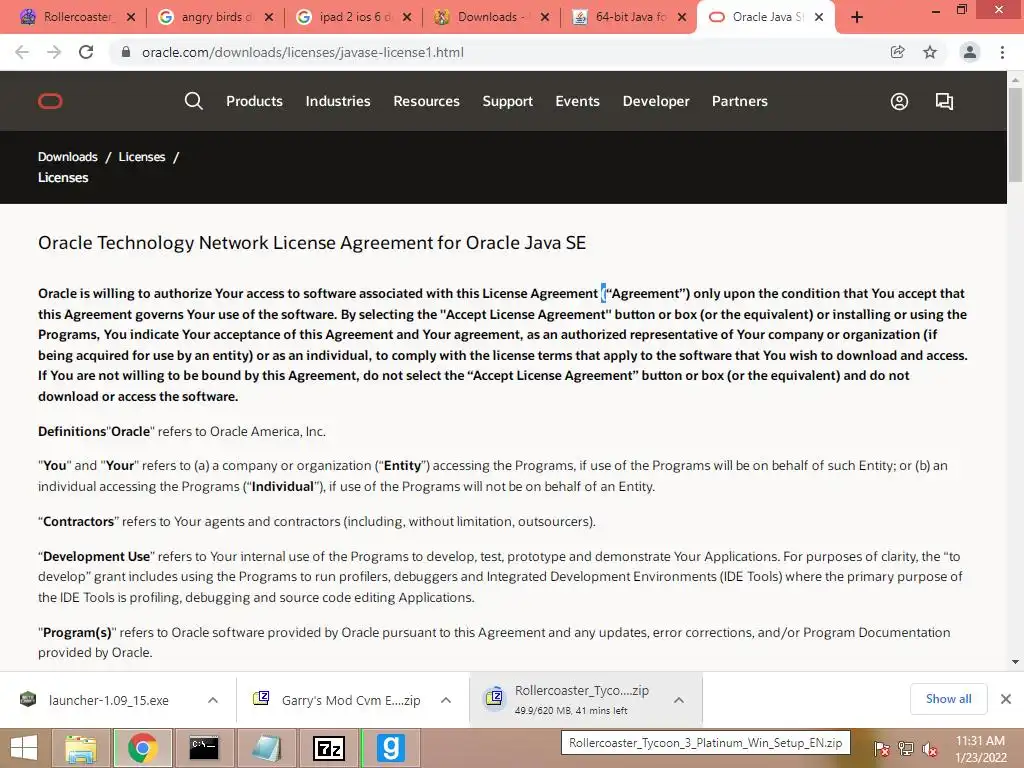
Task: Open the Products menu
Action: [255, 101]
